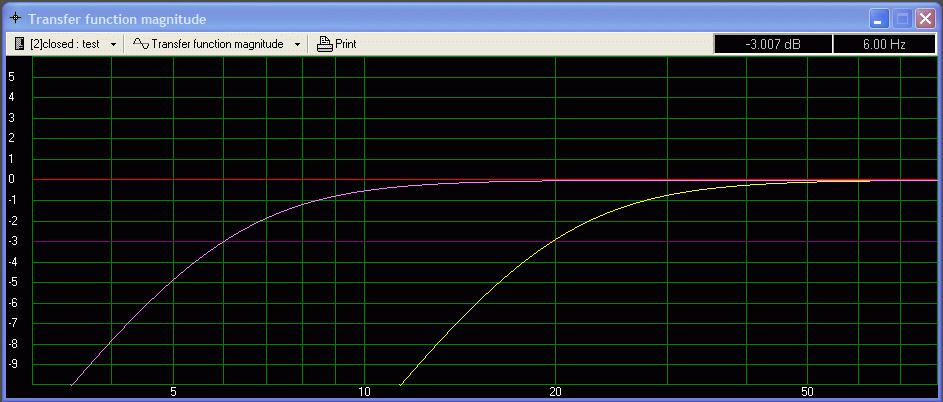
Task: Click the enclosure icon beside [2]closed : test
Action: click(20, 44)
